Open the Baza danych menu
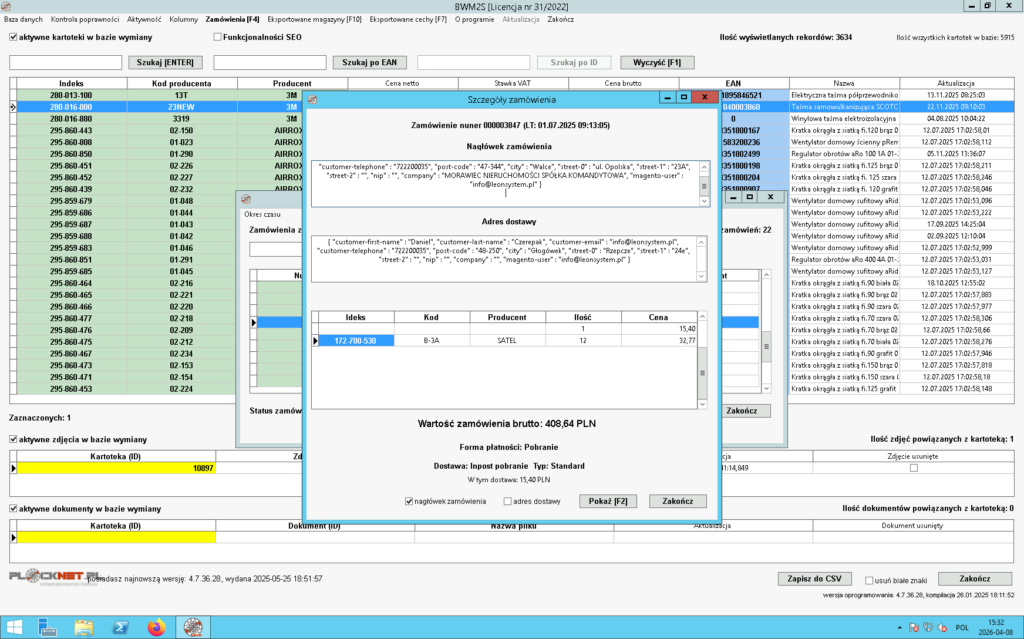 coord(23,19)
